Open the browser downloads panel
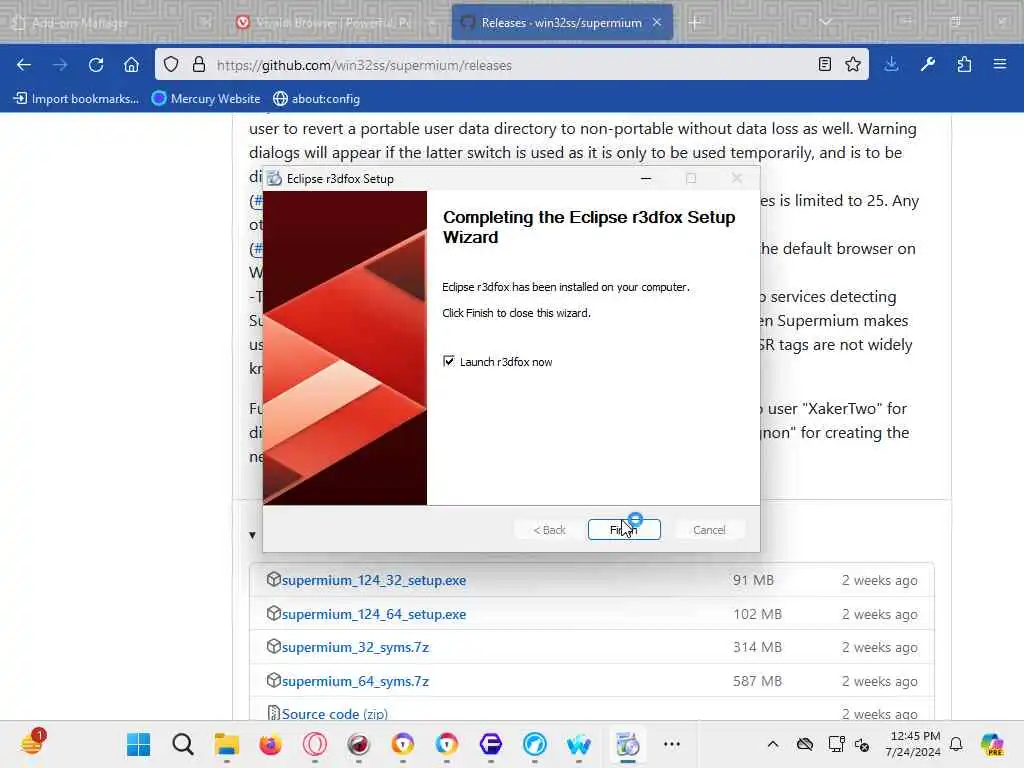 pyautogui.click(x=891, y=65)
